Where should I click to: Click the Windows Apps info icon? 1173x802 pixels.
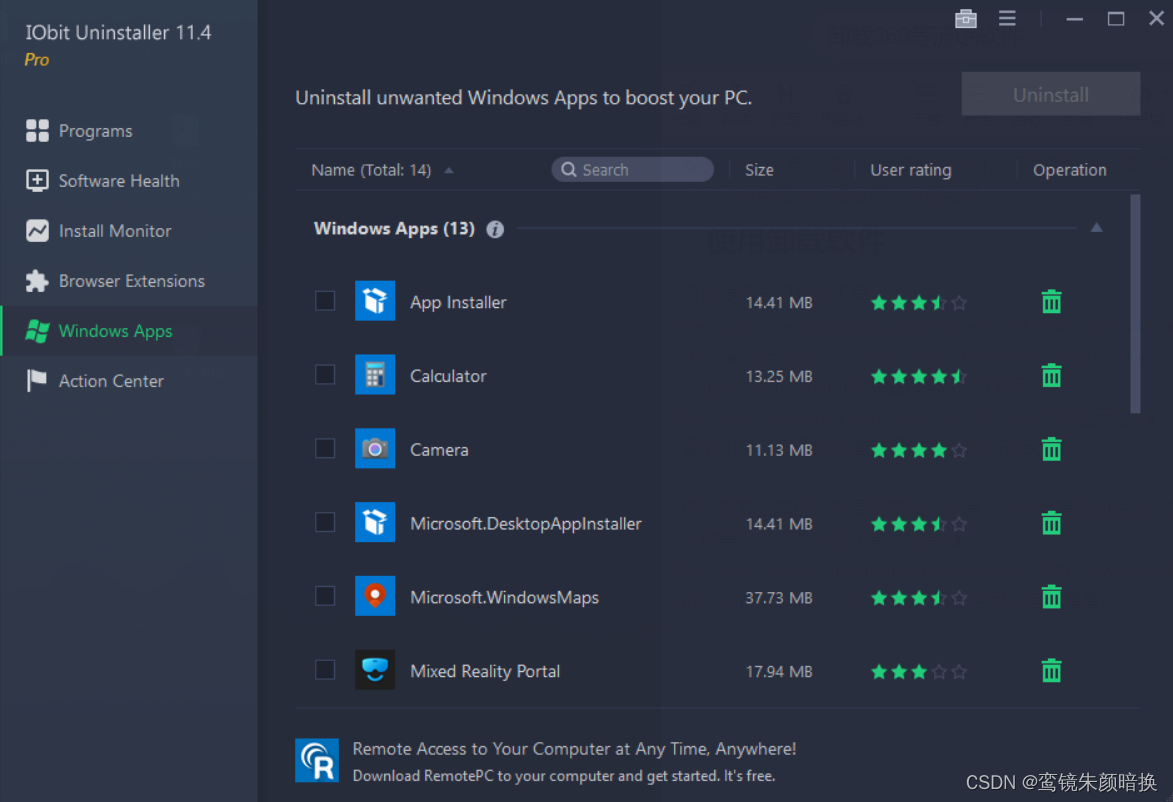(494, 229)
